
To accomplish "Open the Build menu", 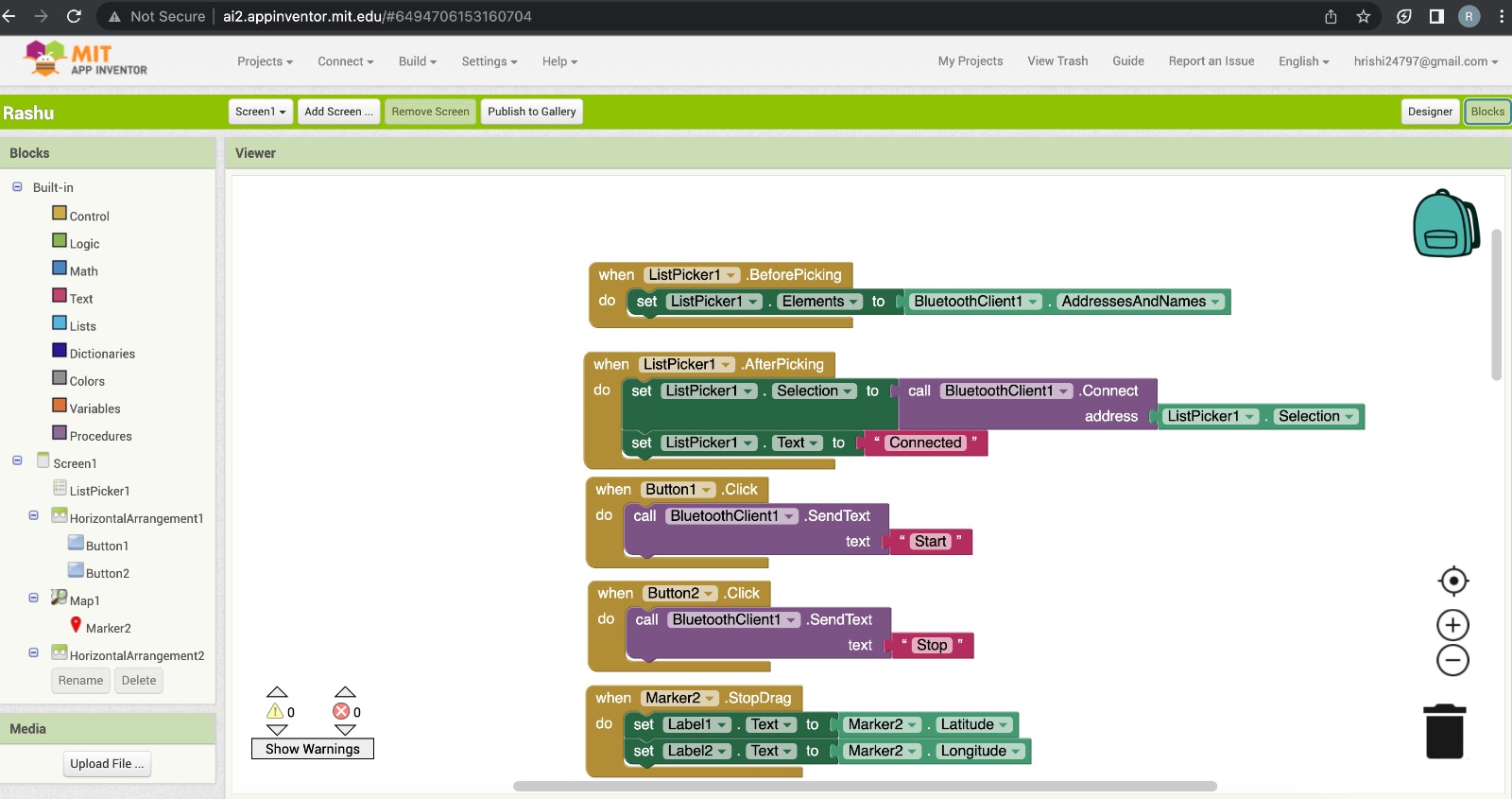I will click(417, 61).
